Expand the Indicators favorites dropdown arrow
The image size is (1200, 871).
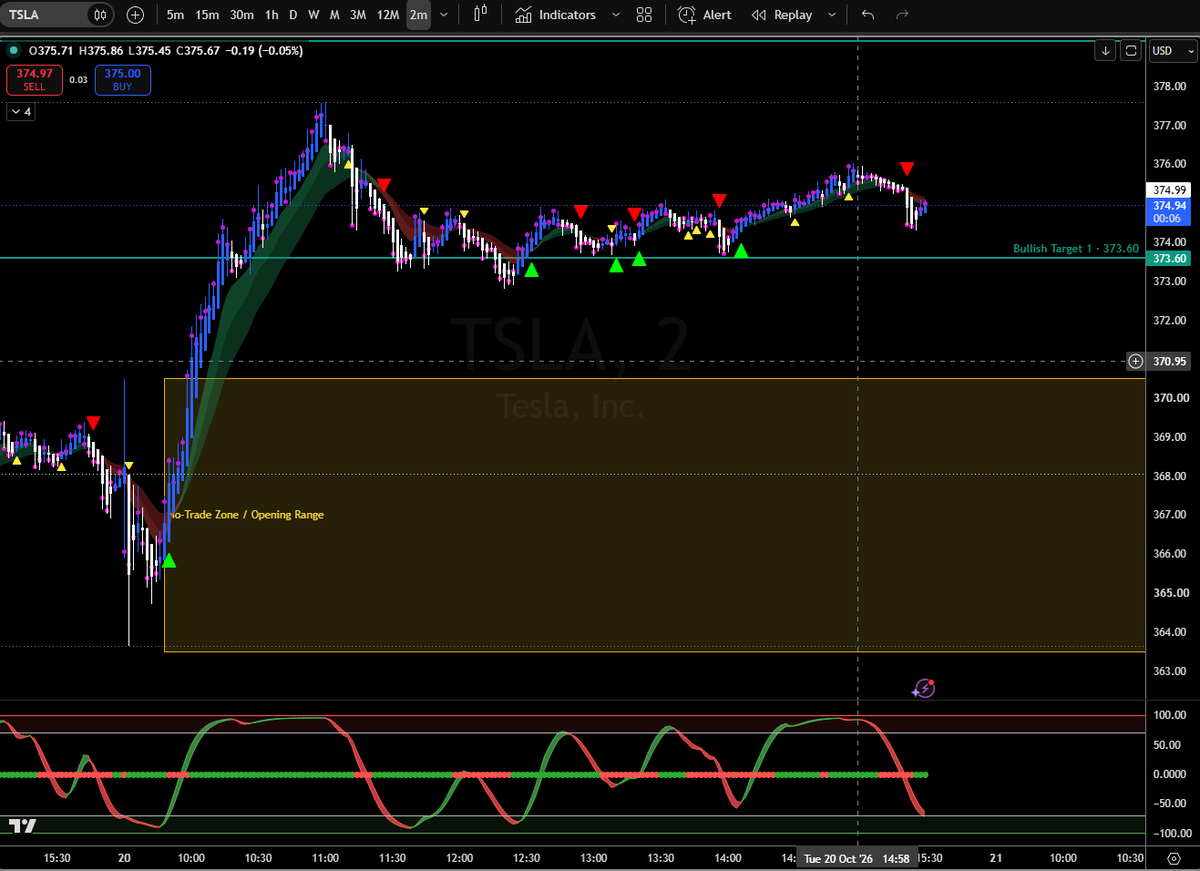615,15
